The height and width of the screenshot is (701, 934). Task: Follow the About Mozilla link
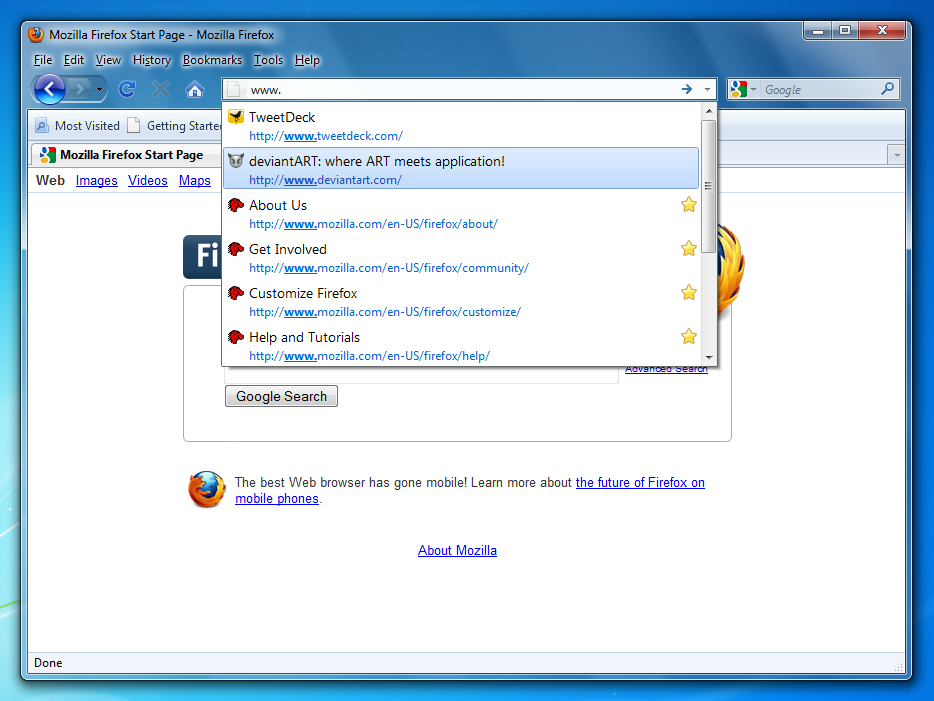457,551
